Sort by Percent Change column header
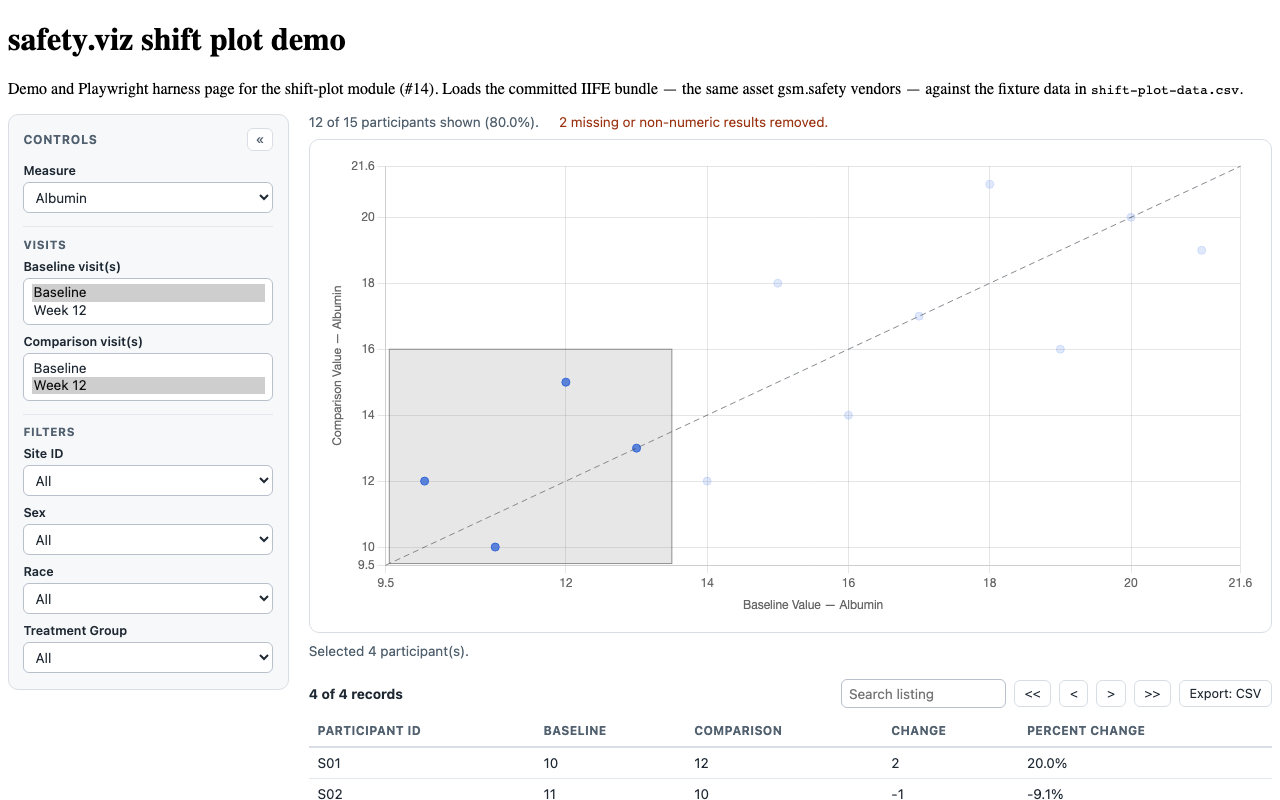Image resolution: width=1280 pixels, height=800 pixels. click(x=1086, y=731)
